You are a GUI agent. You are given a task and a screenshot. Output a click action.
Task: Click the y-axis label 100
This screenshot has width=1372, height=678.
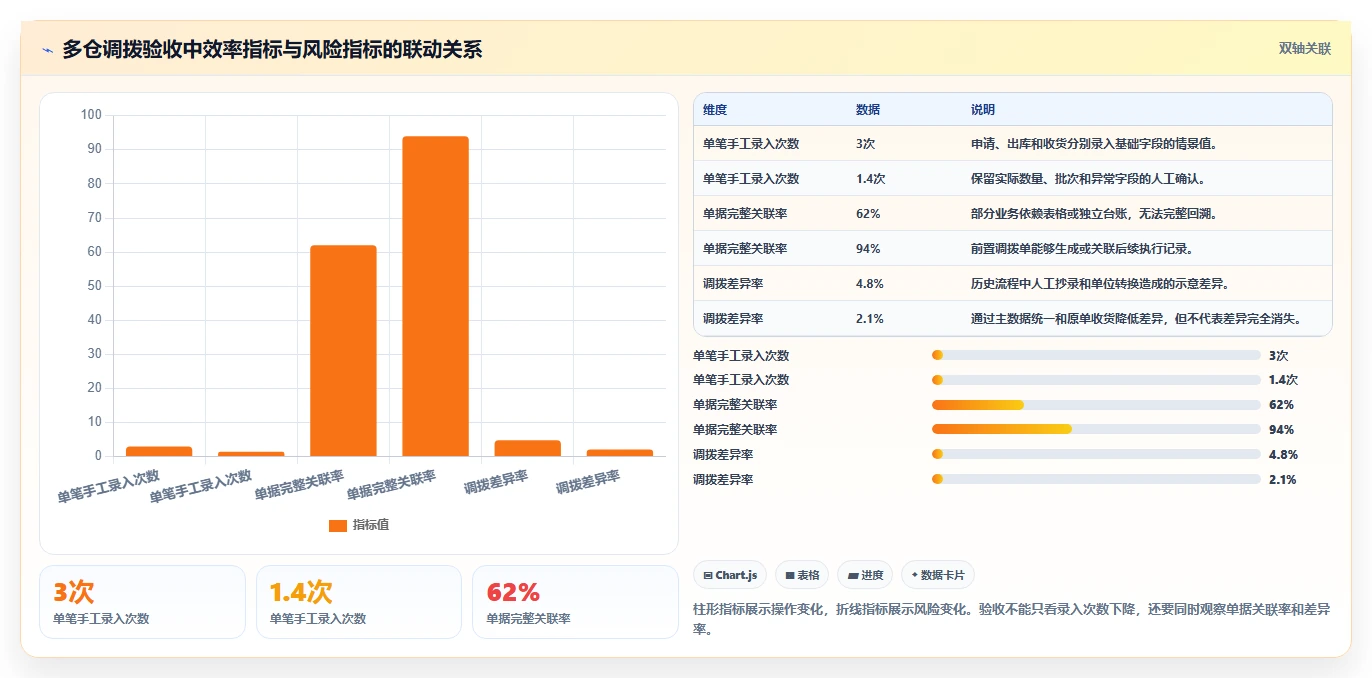pos(91,115)
